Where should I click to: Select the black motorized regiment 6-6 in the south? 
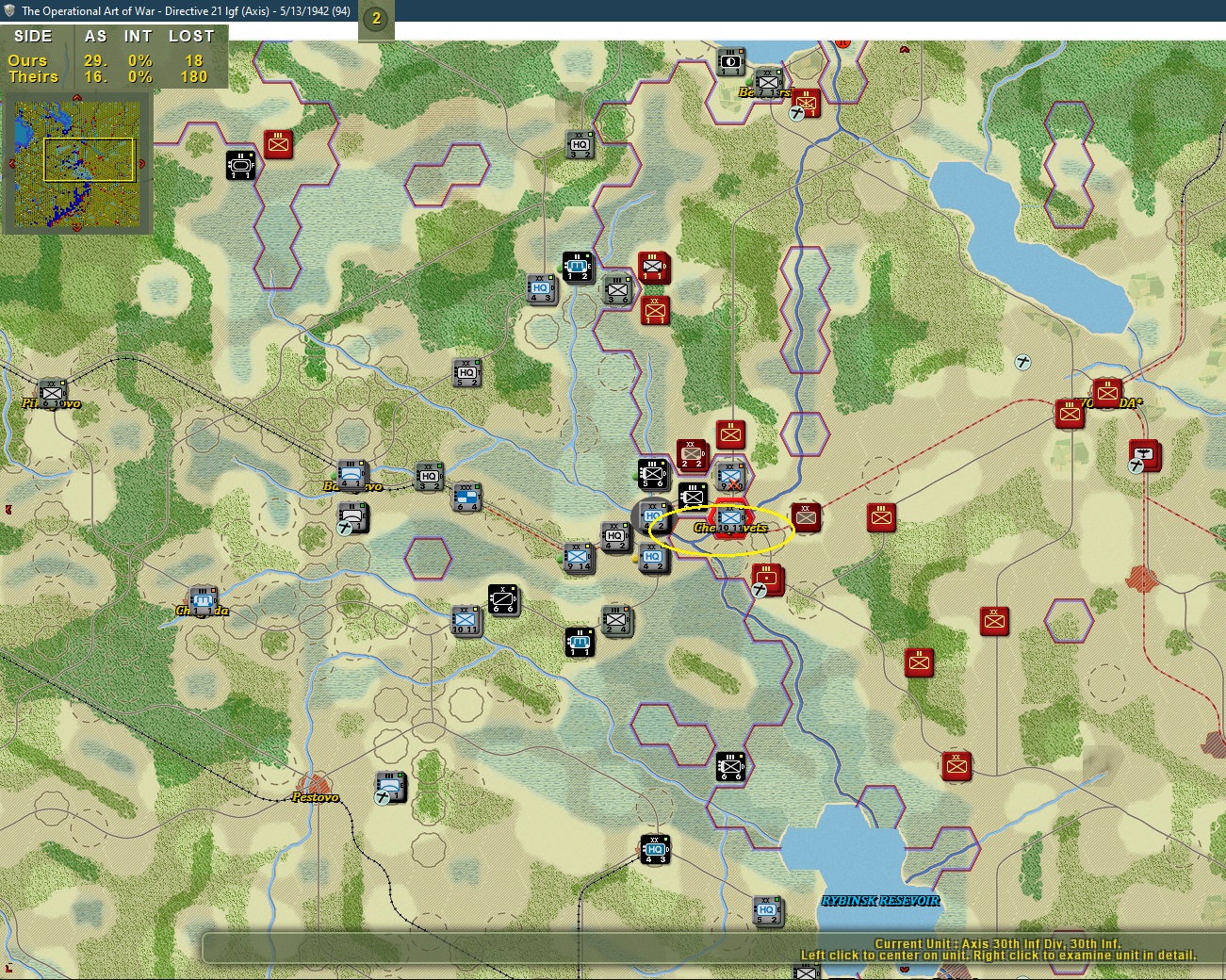(x=730, y=766)
